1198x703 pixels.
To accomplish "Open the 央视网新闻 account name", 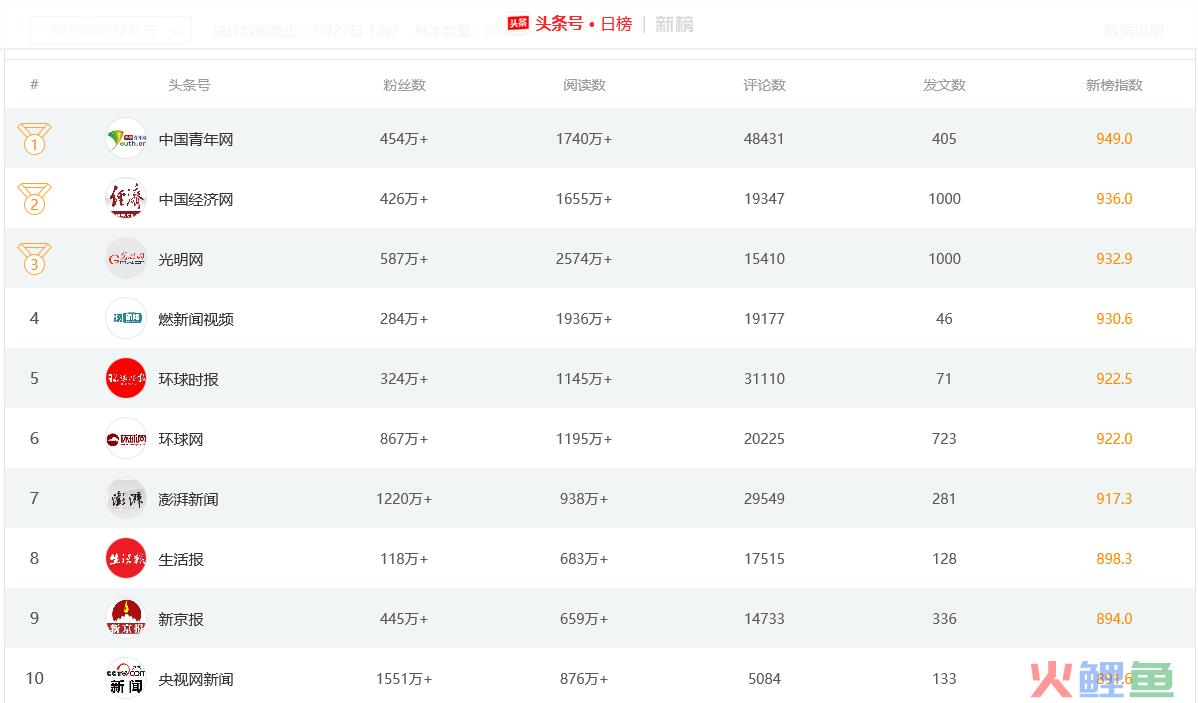I will coord(196,679).
